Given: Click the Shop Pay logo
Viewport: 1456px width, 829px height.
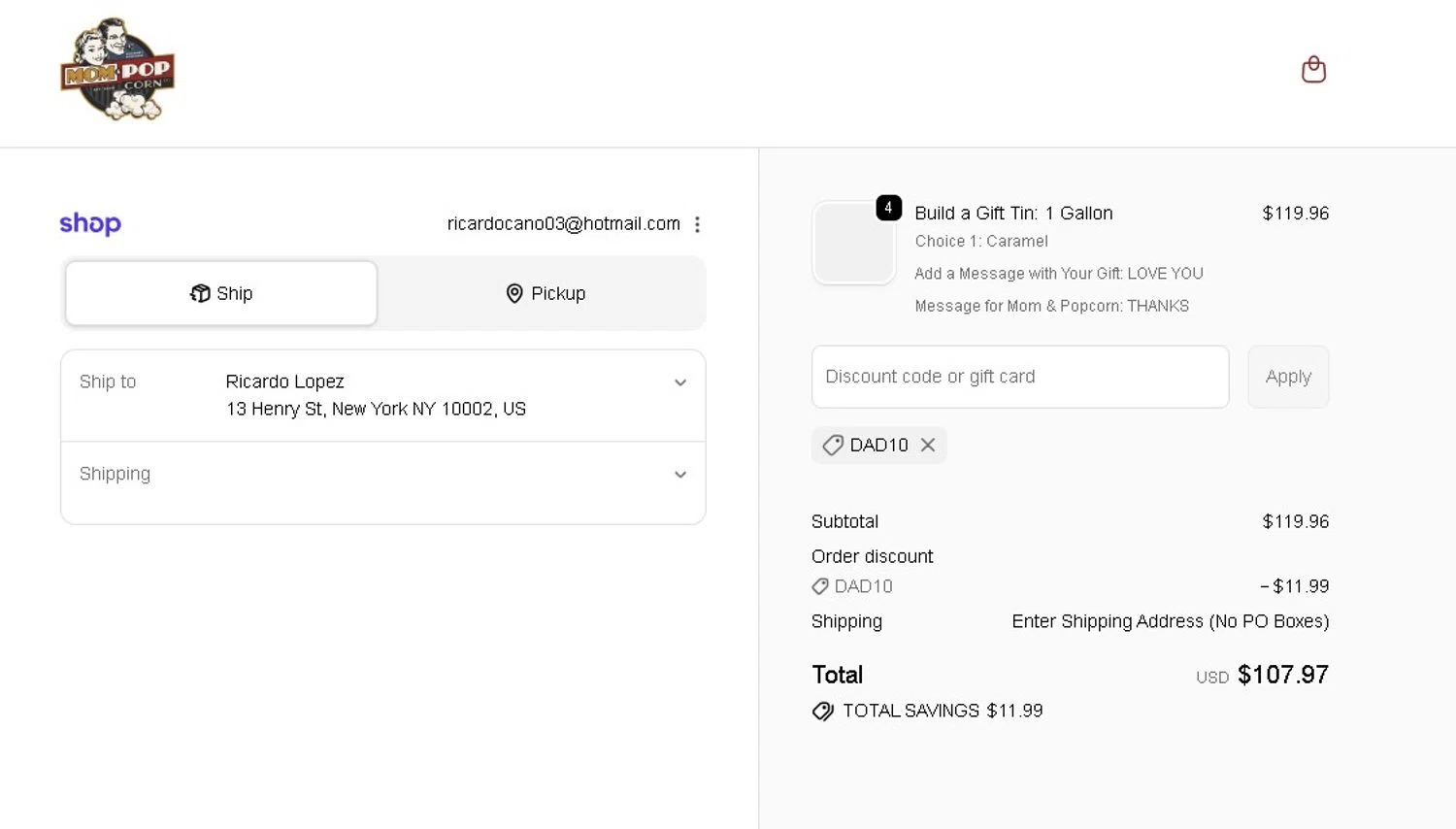Looking at the screenshot, I should click(x=90, y=223).
